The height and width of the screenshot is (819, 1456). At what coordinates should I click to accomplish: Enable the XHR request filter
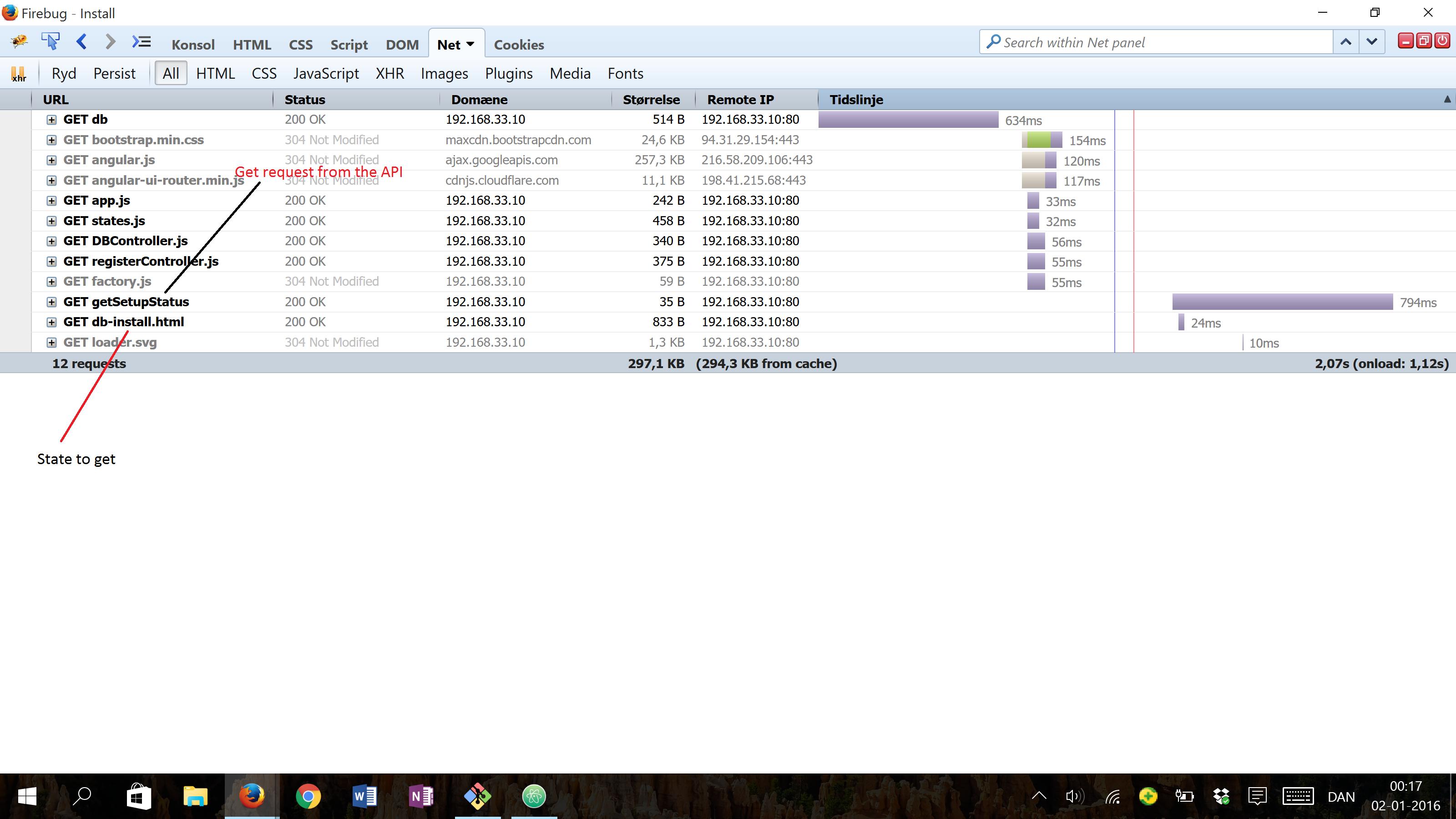(x=389, y=73)
